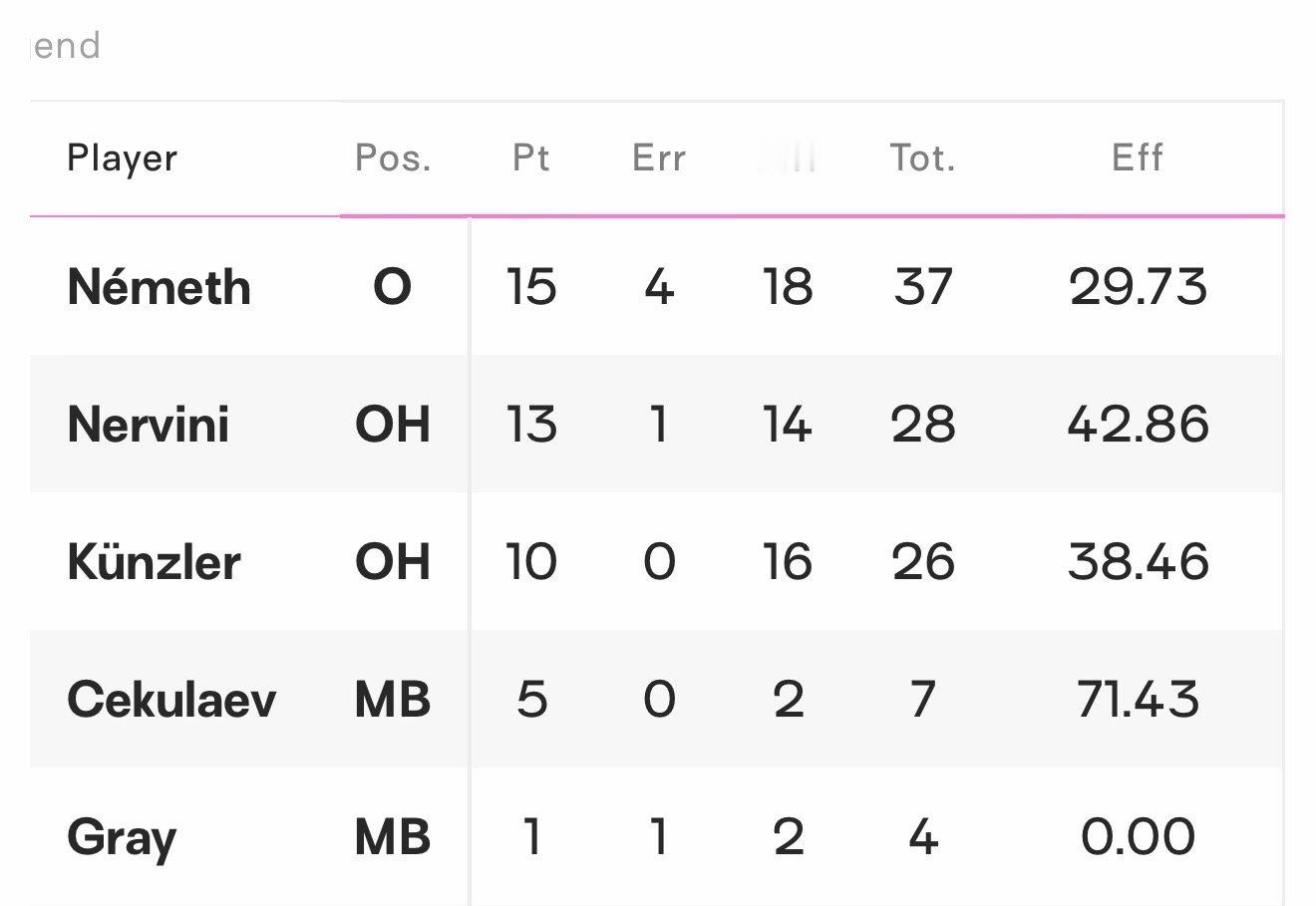Select Németh's total attempts value 37

click(923, 288)
